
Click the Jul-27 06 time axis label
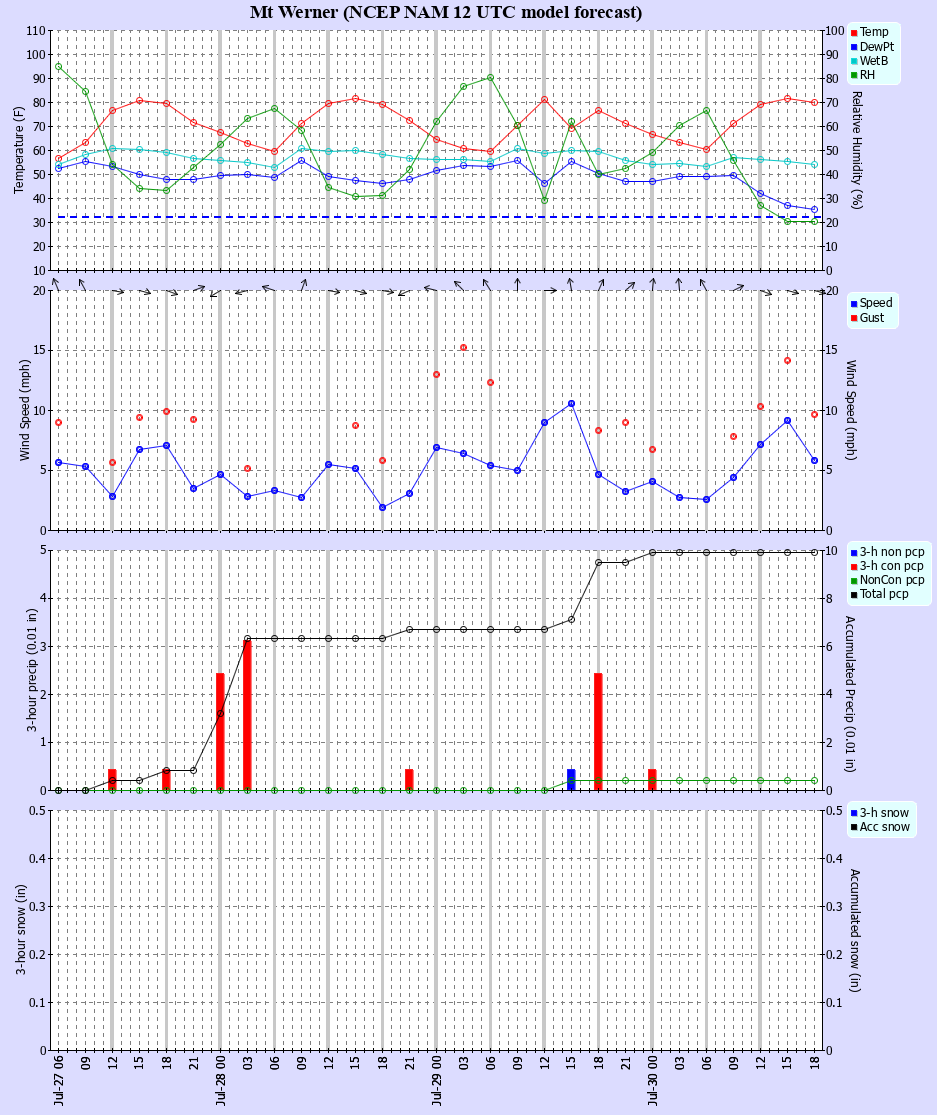(x=58, y=1079)
